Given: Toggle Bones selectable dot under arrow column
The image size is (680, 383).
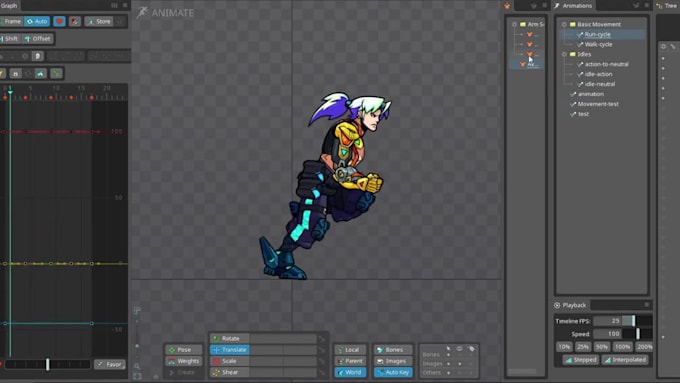Looking at the screenshot, I should coord(448,355).
